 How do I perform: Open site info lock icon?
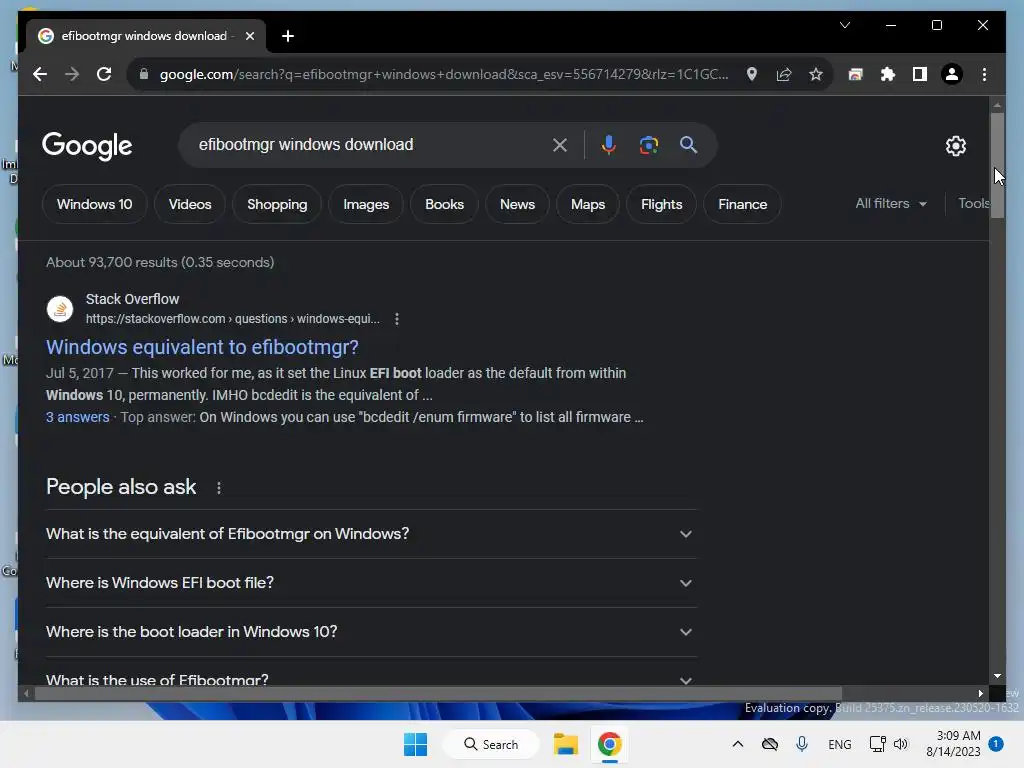(x=144, y=74)
